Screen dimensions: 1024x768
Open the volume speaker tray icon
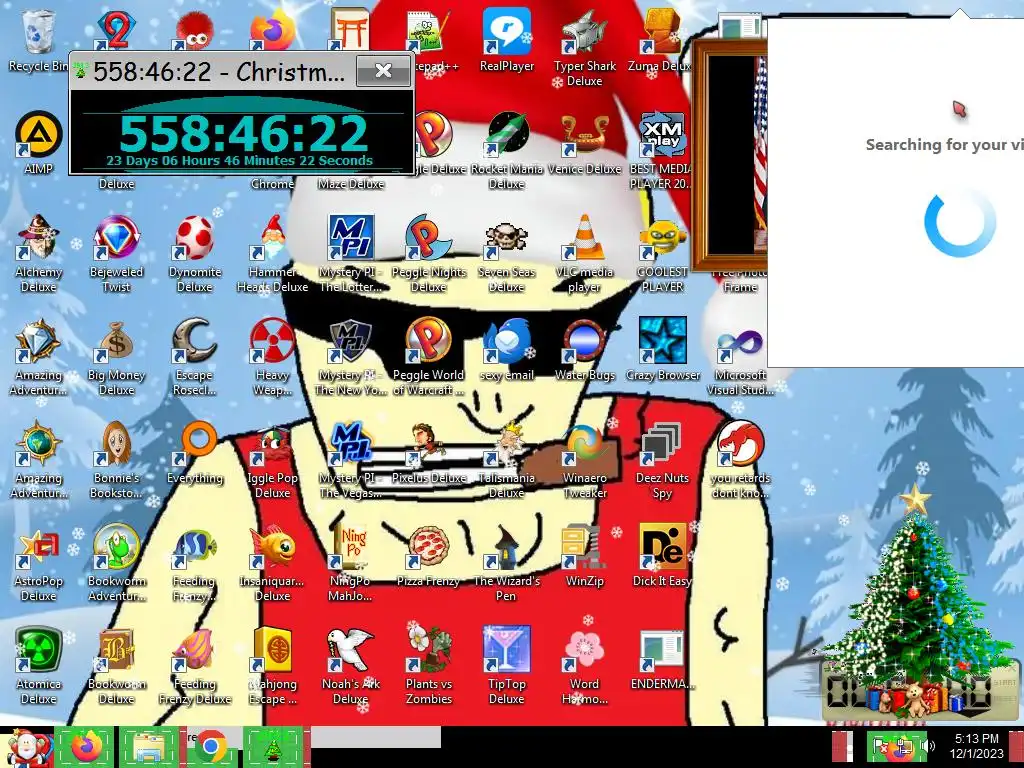tap(930, 746)
